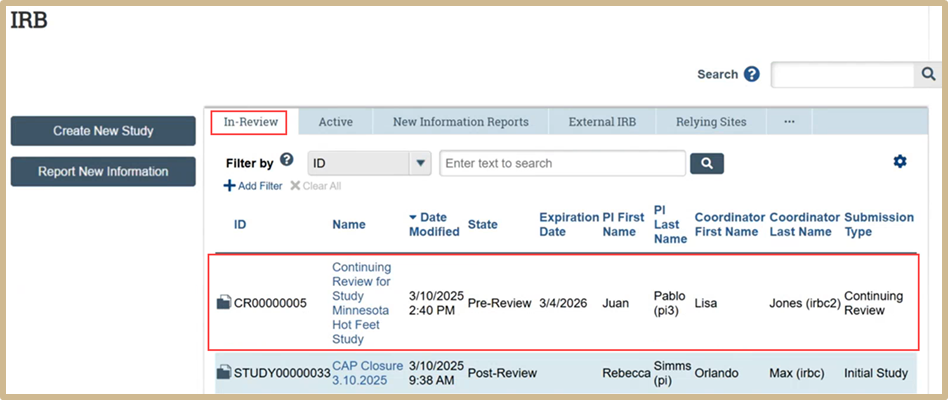
Task: Click the folder icon beside STUDY00000033
Action: click(224, 373)
